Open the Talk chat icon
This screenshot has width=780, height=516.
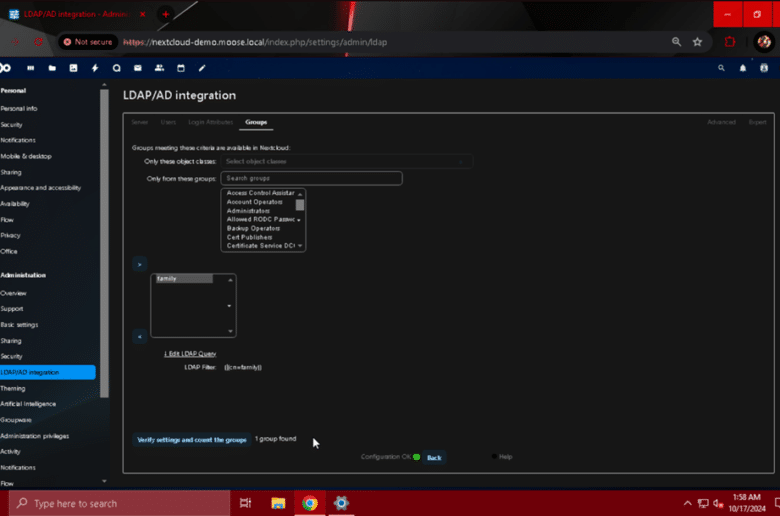pos(116,68)
